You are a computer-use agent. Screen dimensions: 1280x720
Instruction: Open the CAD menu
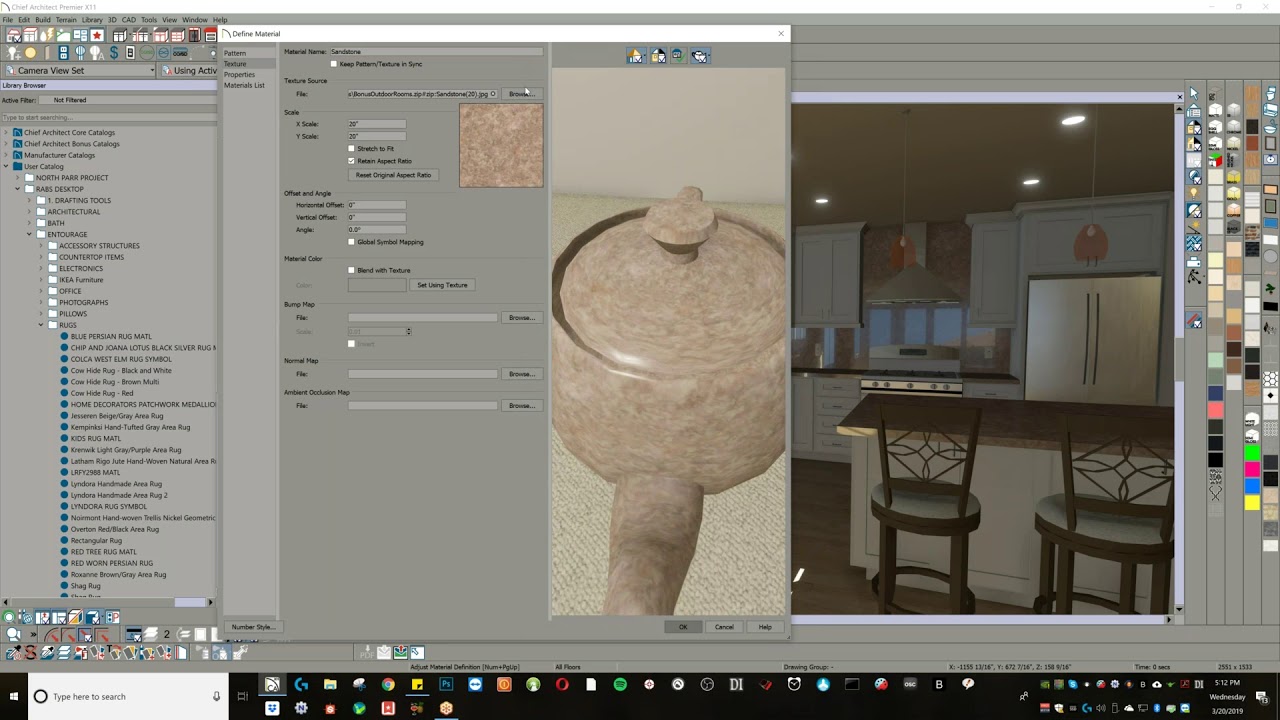coord(129,20)
